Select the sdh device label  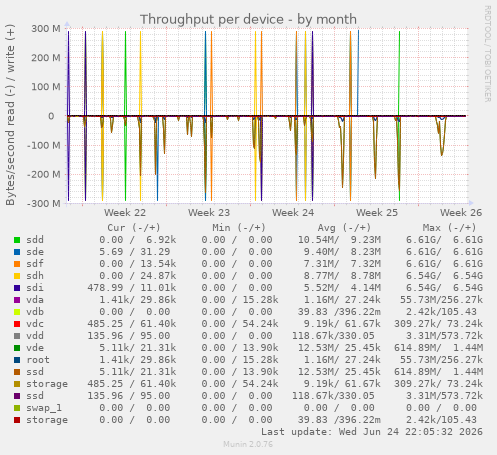click(35, 276)
